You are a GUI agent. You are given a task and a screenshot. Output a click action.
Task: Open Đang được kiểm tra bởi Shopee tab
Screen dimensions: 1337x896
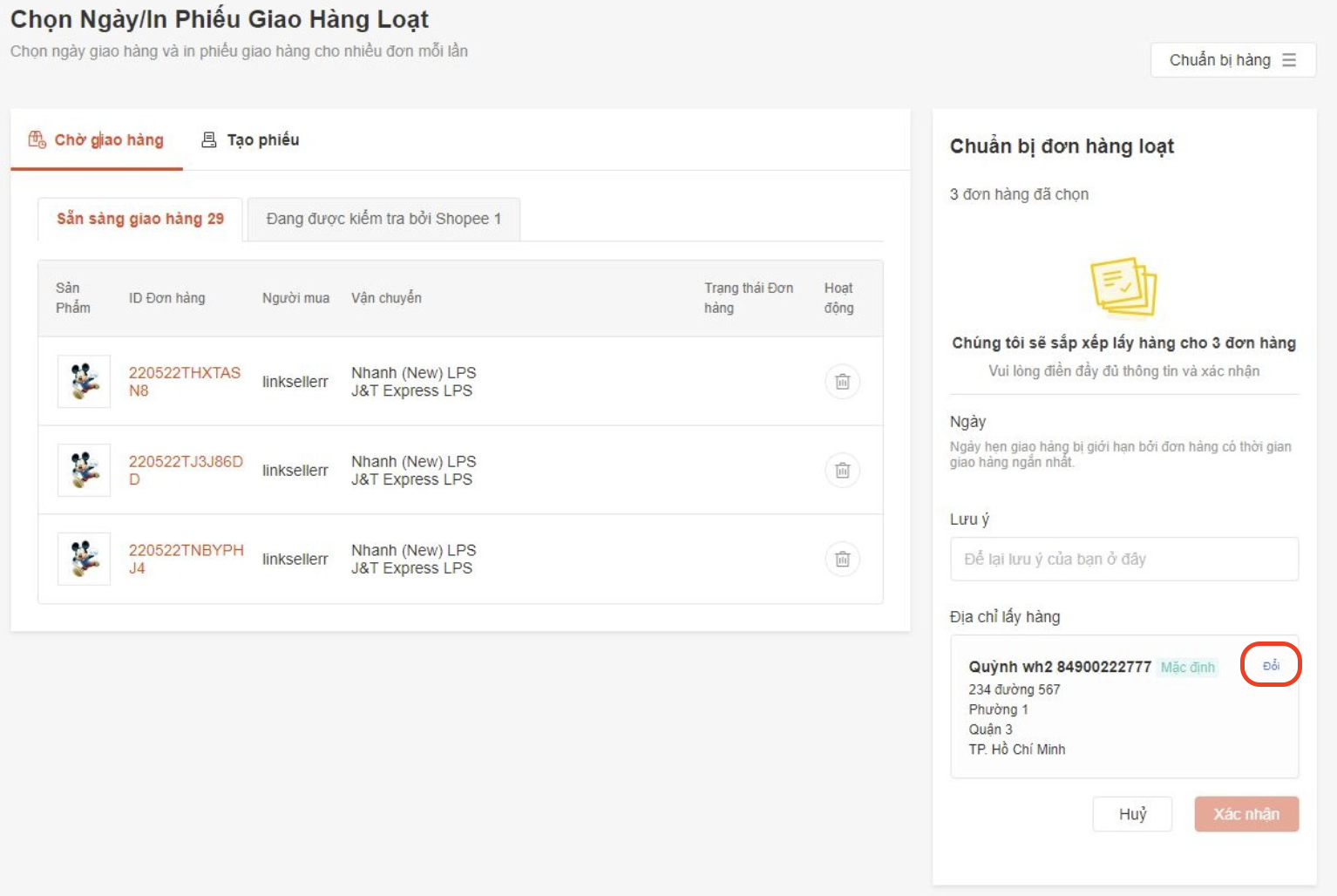click(x=383, y=219)
